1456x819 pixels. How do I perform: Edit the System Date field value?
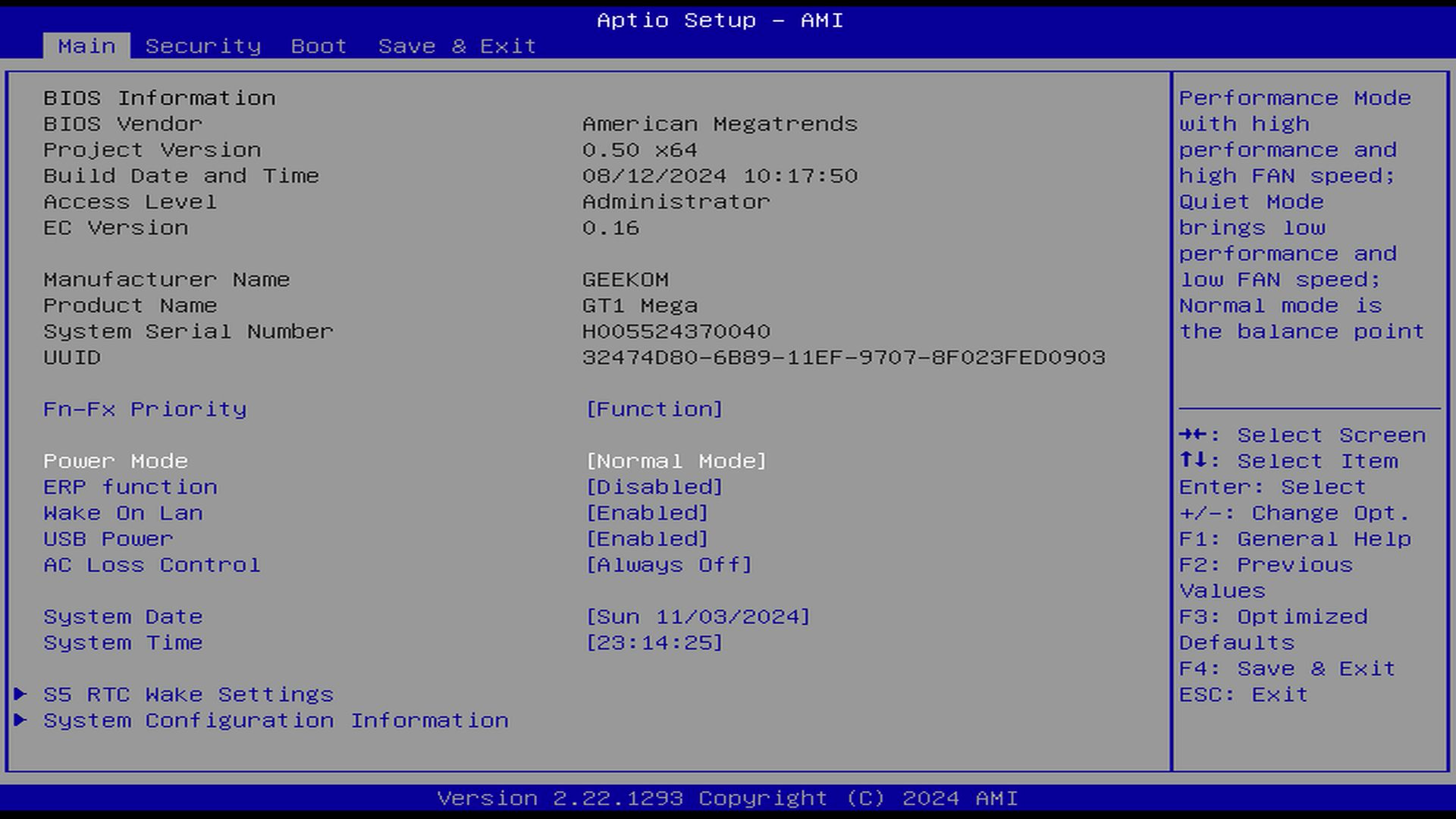click(x=698, y=617)
